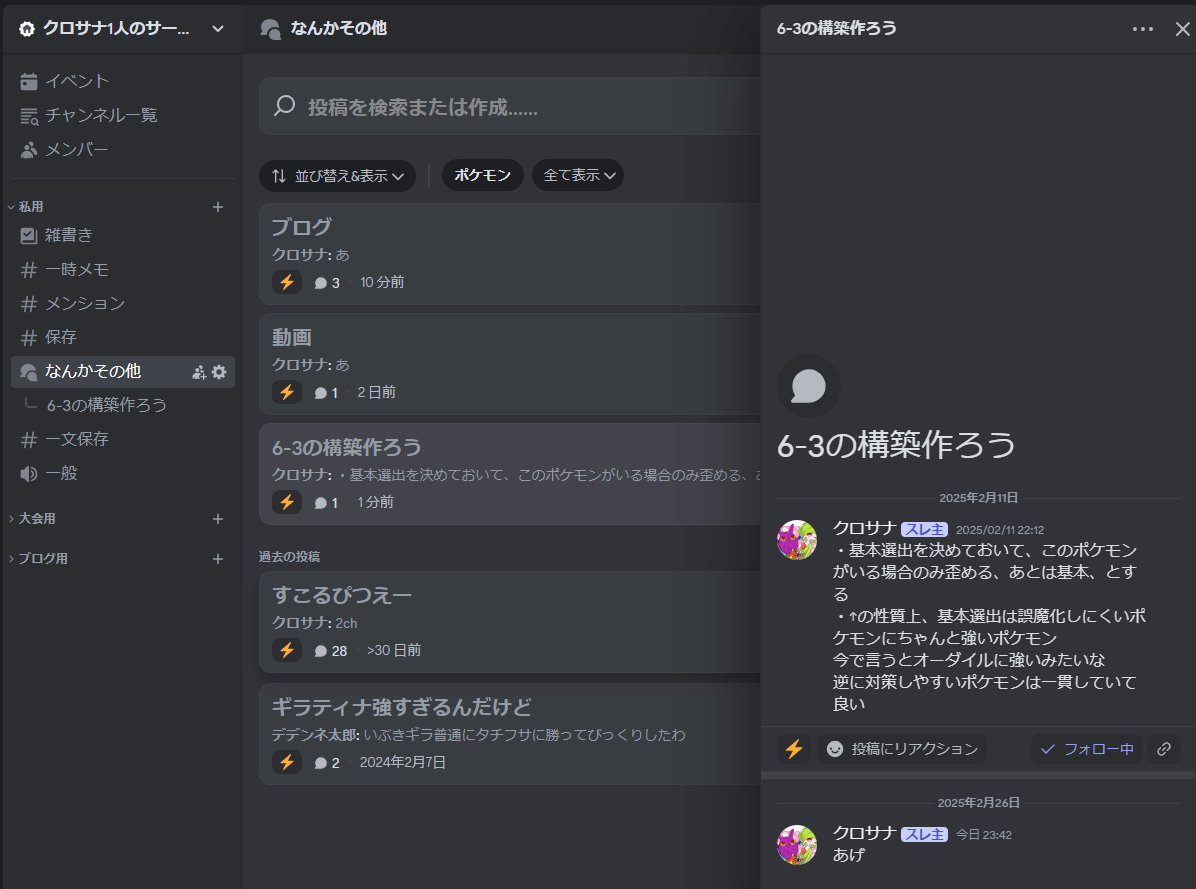This screenshot has width=1196, height=889.
Task: Click the post search or create field
Action: point(510,107)
